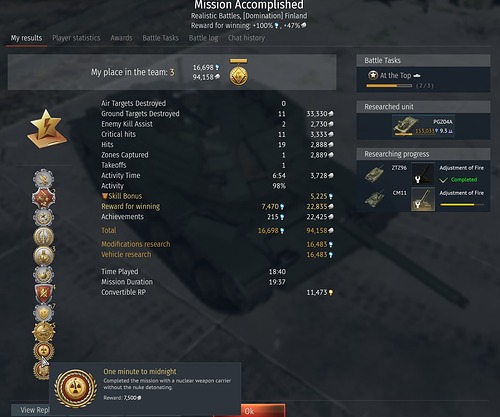Click the CM11 tank icon

[374, 199]
